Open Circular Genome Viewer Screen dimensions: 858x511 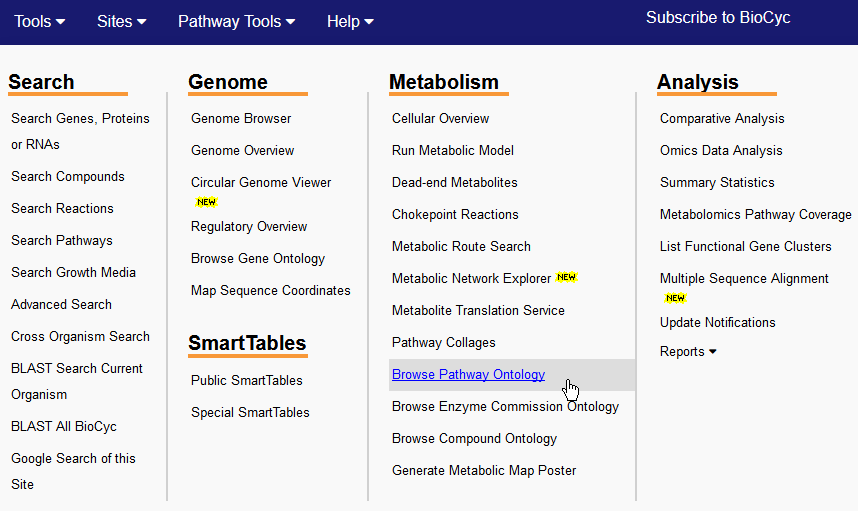point(261,182)
